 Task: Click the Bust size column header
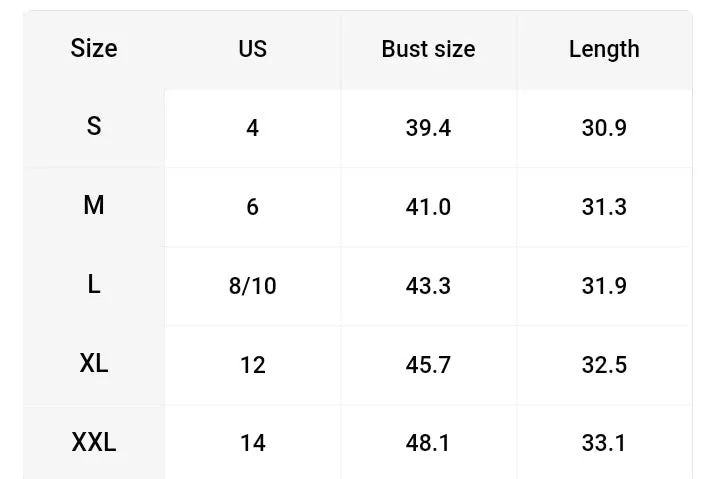(x=428, y=49)
